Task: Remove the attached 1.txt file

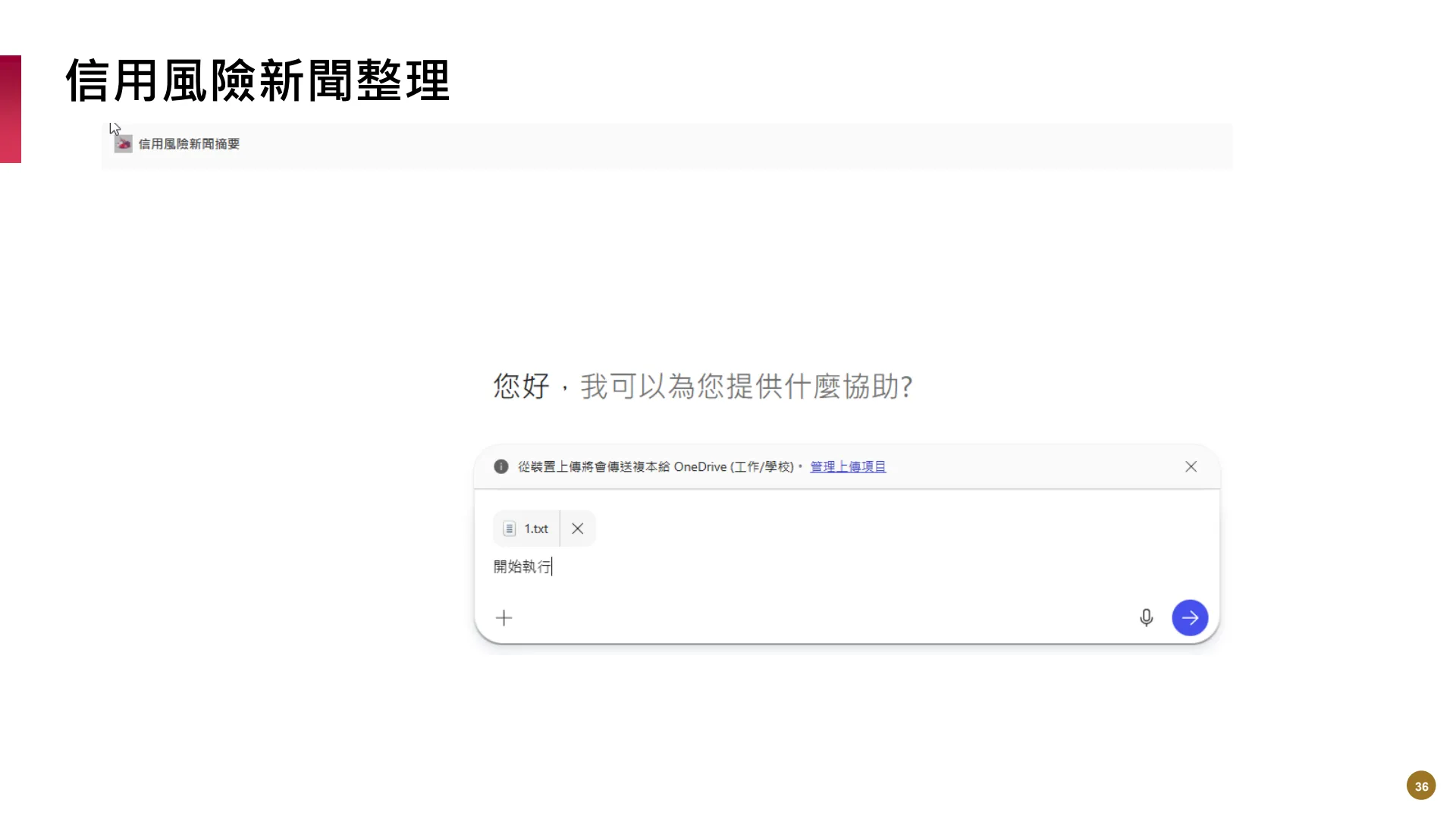Action: (x=578, y=529)
